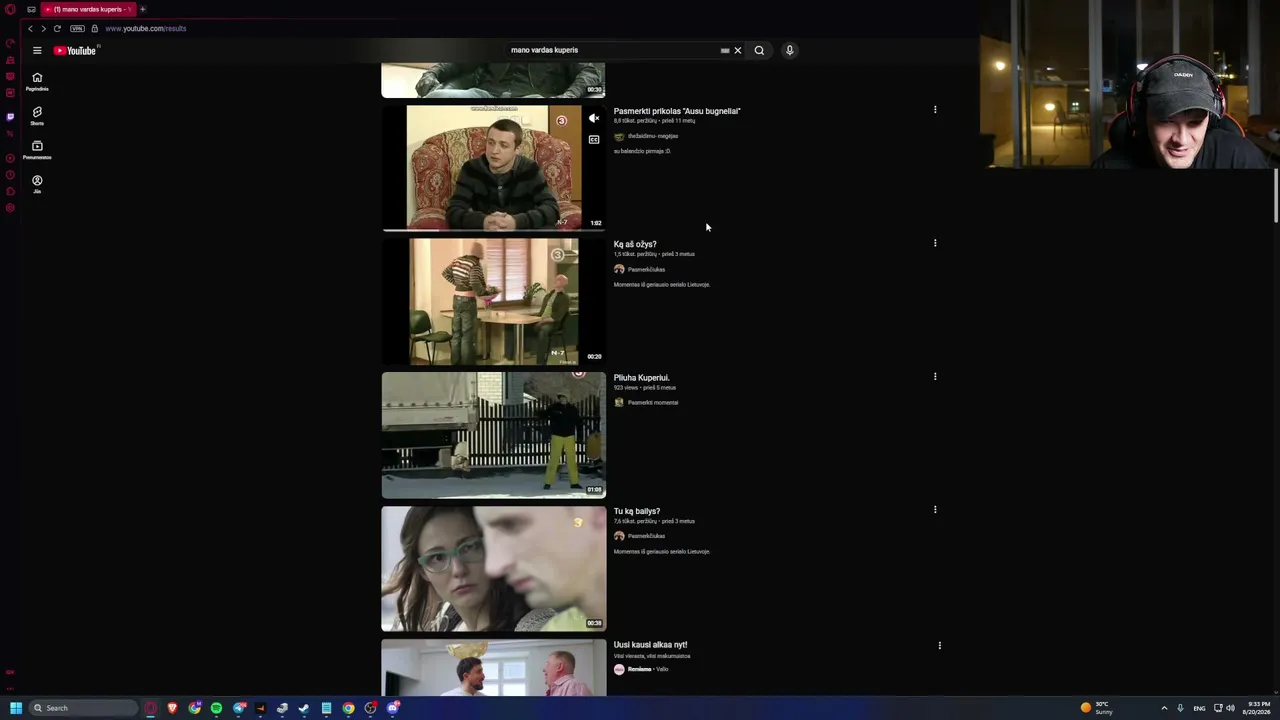Open sidebar settings gear in Opera
This screenshot has height=720, width=1280.
click(10, 208)
